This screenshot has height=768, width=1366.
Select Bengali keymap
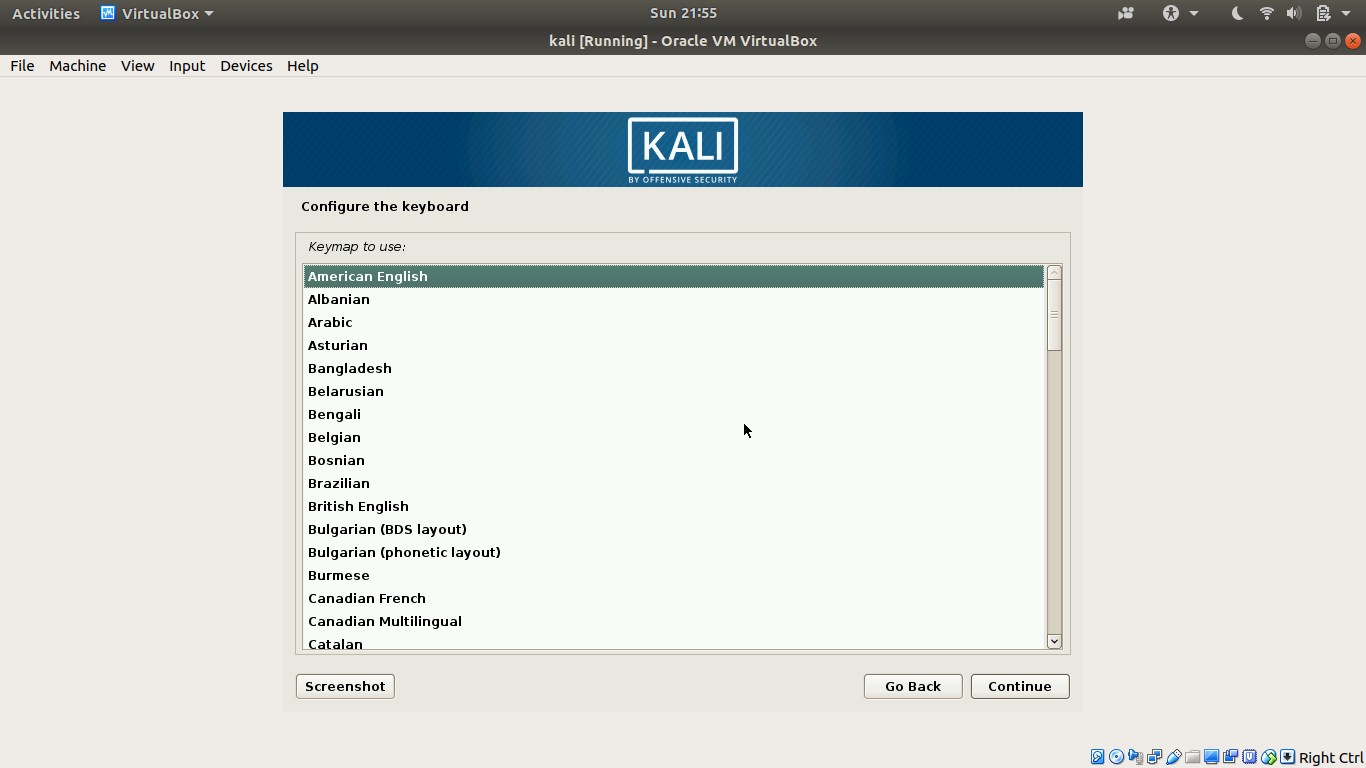click(x=674, y=414)
